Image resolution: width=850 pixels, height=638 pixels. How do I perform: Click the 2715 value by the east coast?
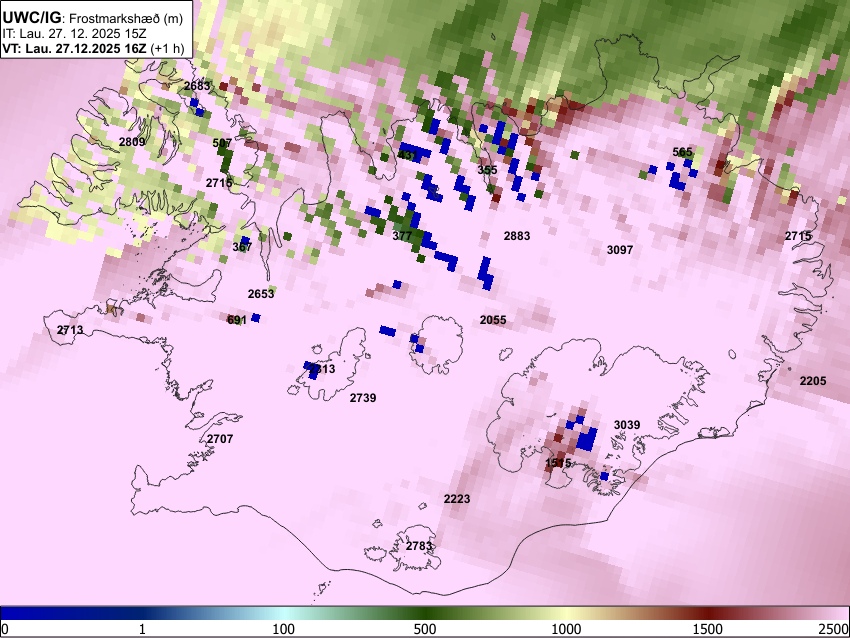799,236
